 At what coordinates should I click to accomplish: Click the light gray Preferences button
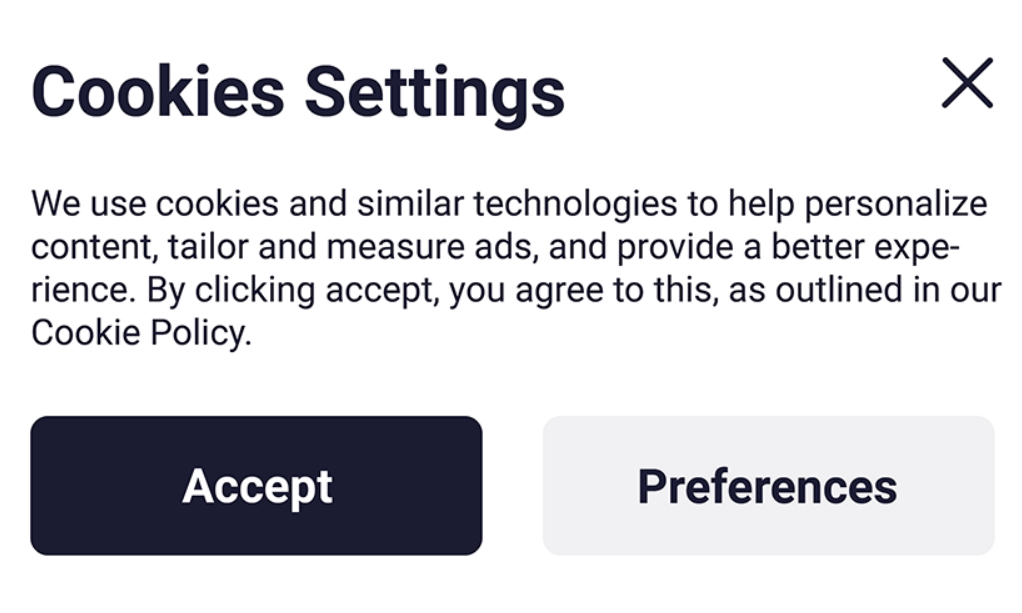pos(767,486)
